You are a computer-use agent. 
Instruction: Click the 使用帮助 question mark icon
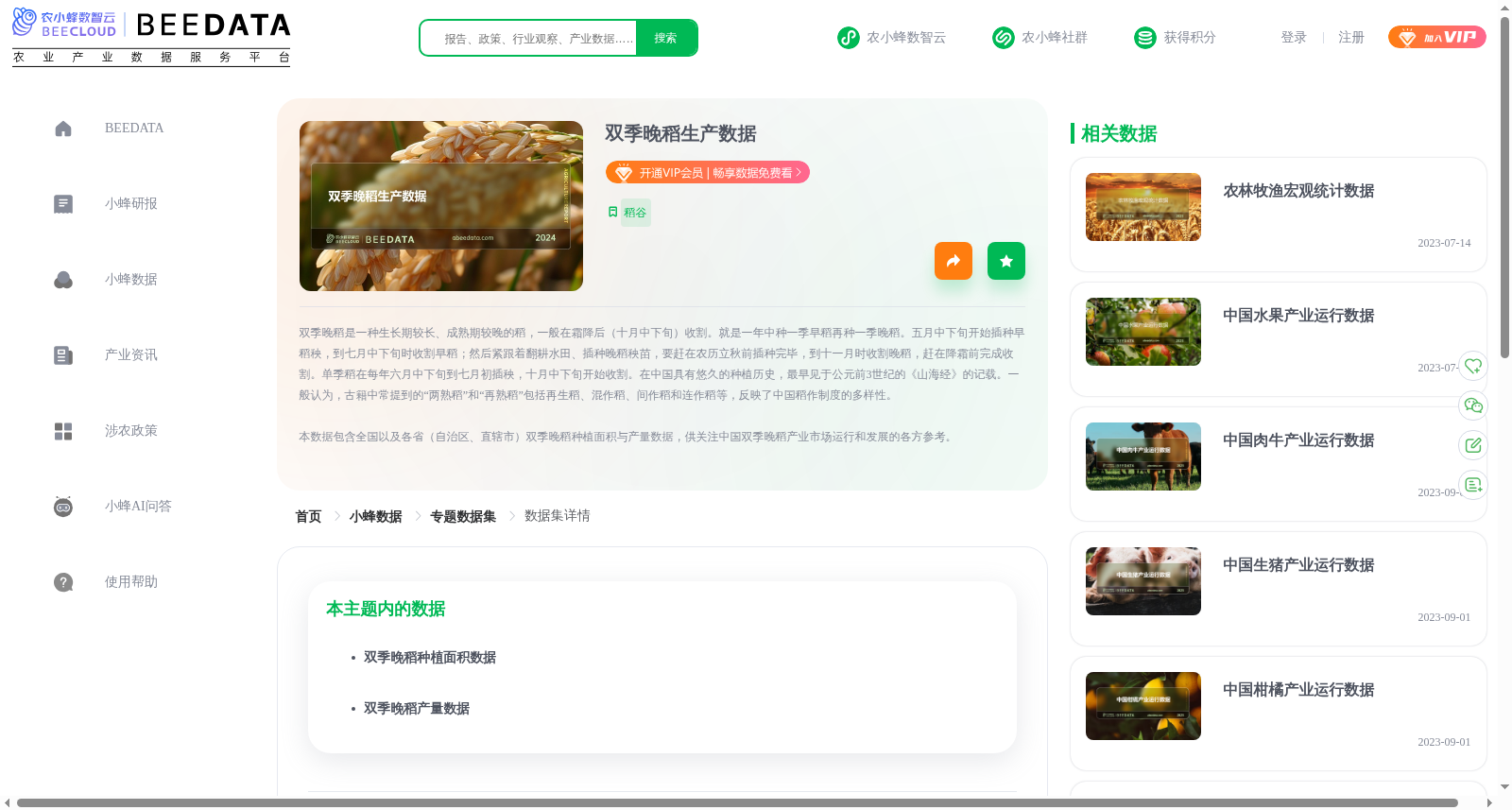63,582
